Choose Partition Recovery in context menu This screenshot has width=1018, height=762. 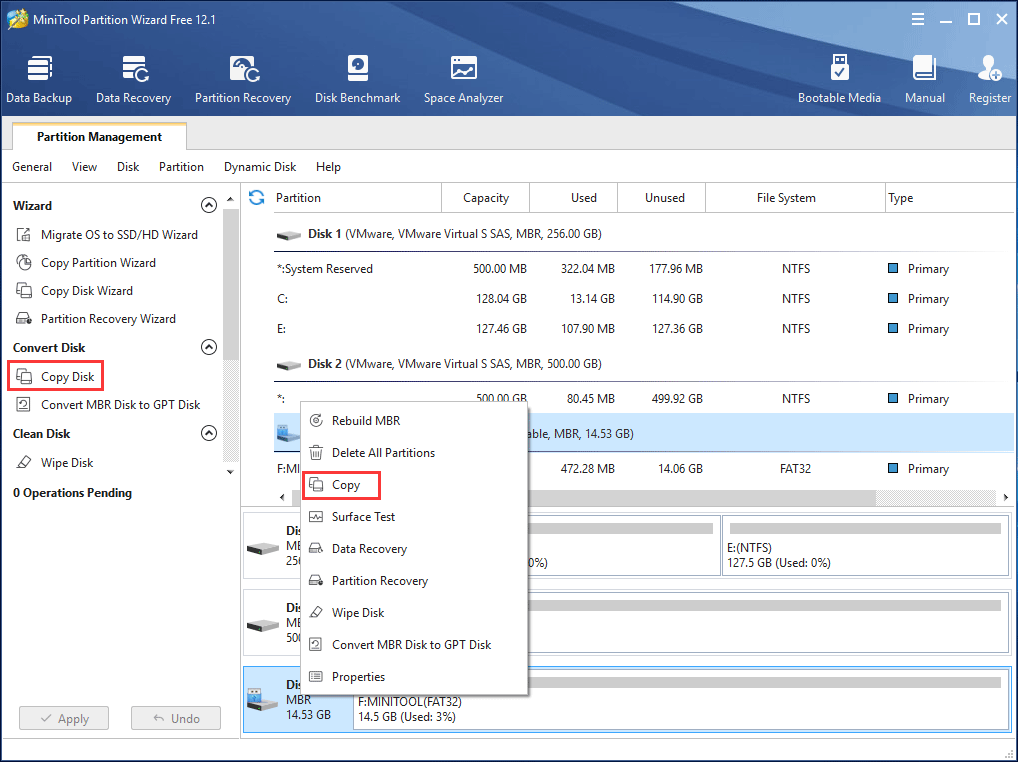coord(414,580)
